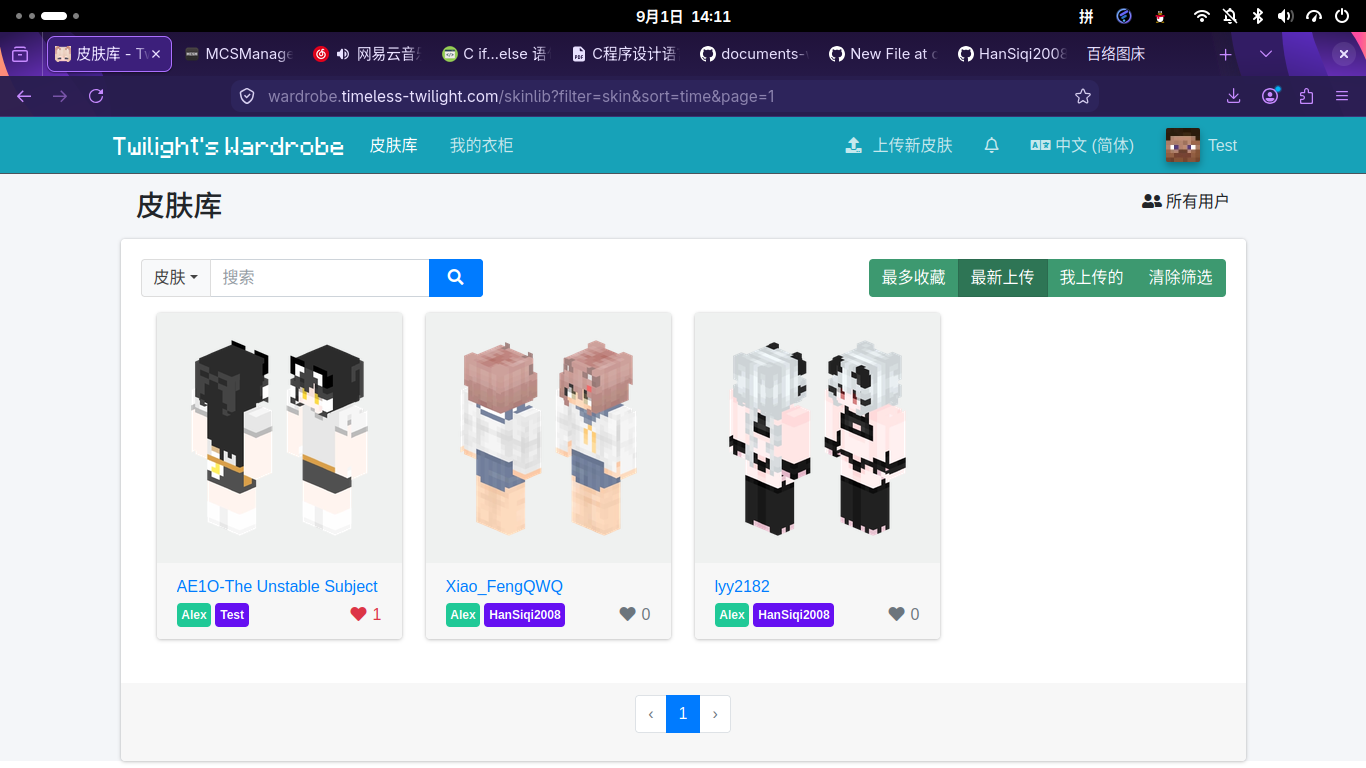Toggle heart on Xiao_FengQWQ skin

pos(627,615)
